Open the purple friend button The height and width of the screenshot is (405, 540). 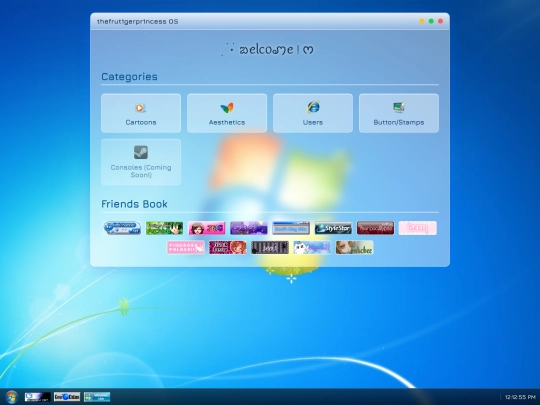coord(249,228)
